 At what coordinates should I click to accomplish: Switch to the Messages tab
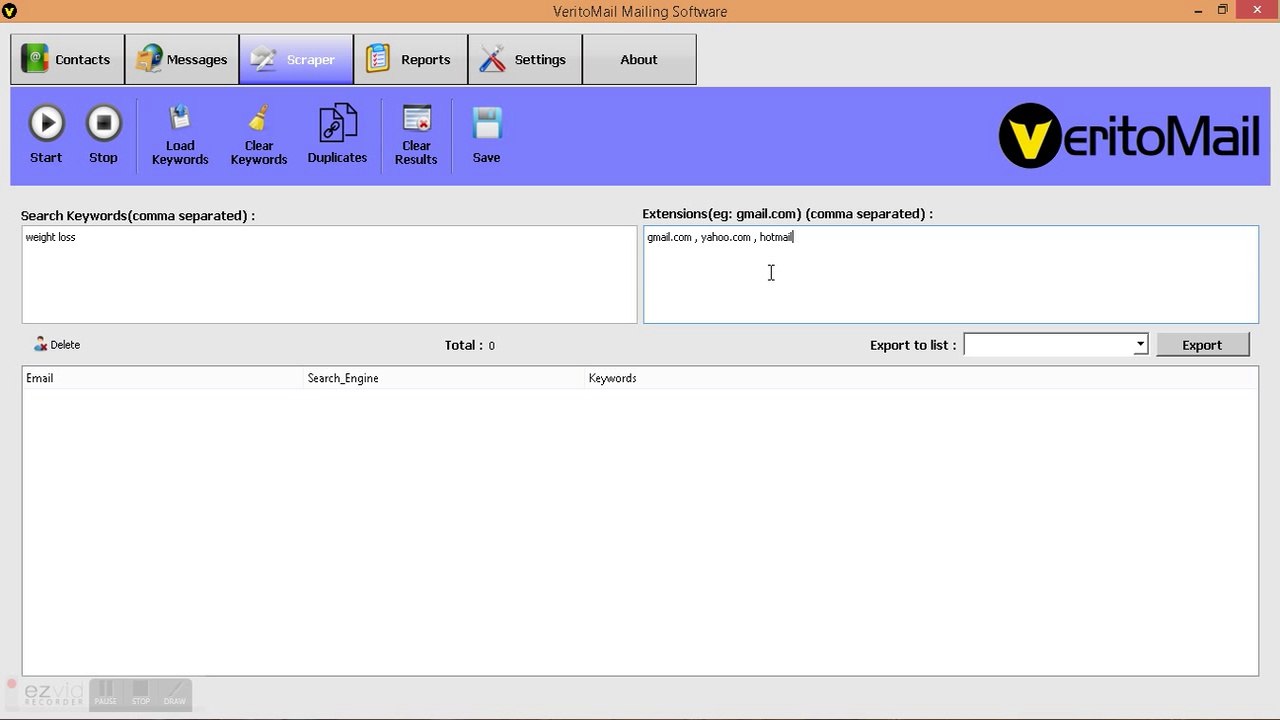coord(182,59)
